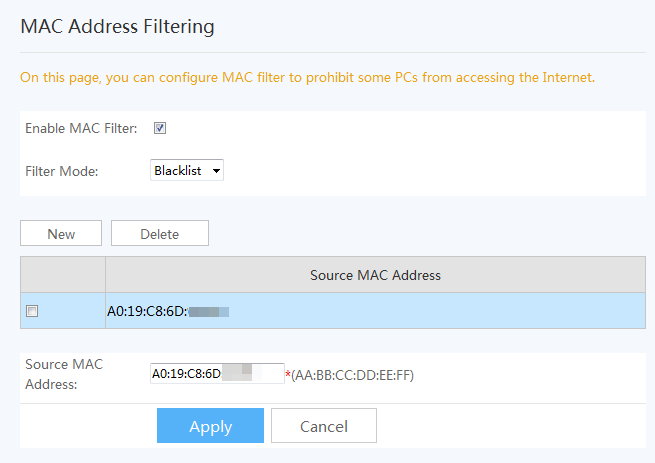The width and height of the screenshot is (655, 463).
Task: Click the red required asterisk
Action: click(x=288, y=376)
